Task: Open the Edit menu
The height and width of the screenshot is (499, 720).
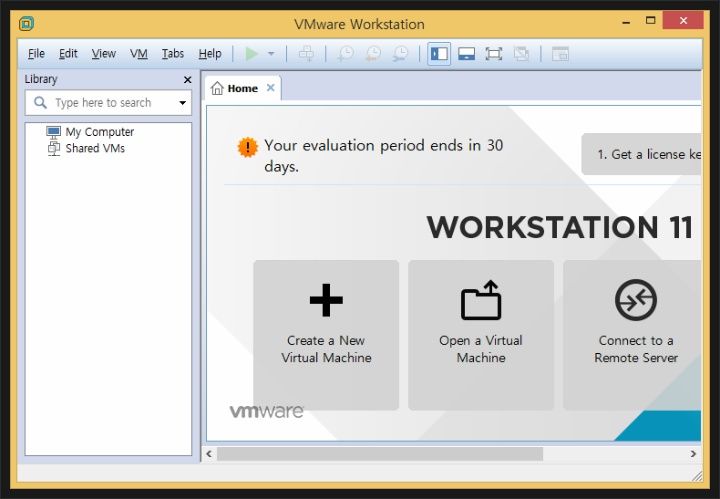Action: 68,54
